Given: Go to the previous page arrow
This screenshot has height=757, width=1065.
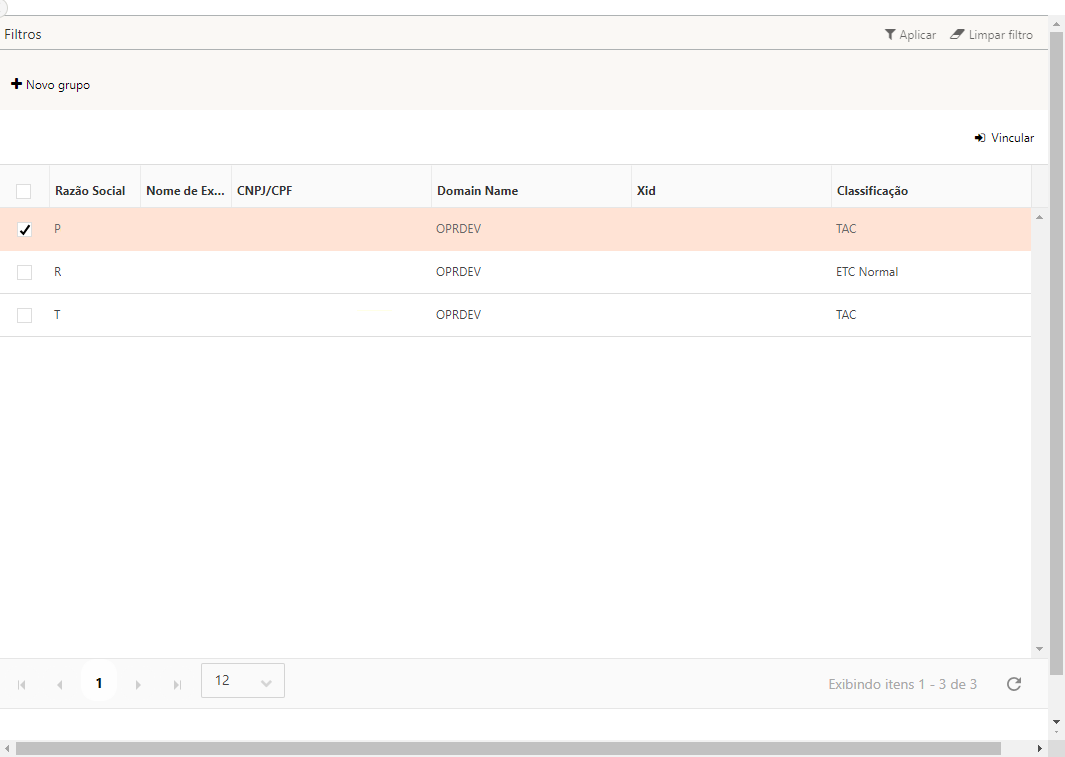Looking at the screenshot, I should pyautogui.click(x=60, y=685).
